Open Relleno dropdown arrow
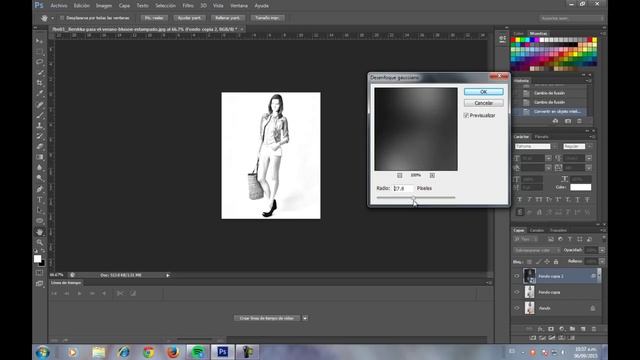Image resolution: width=640 pixels, height=360 pixels. 602,262
